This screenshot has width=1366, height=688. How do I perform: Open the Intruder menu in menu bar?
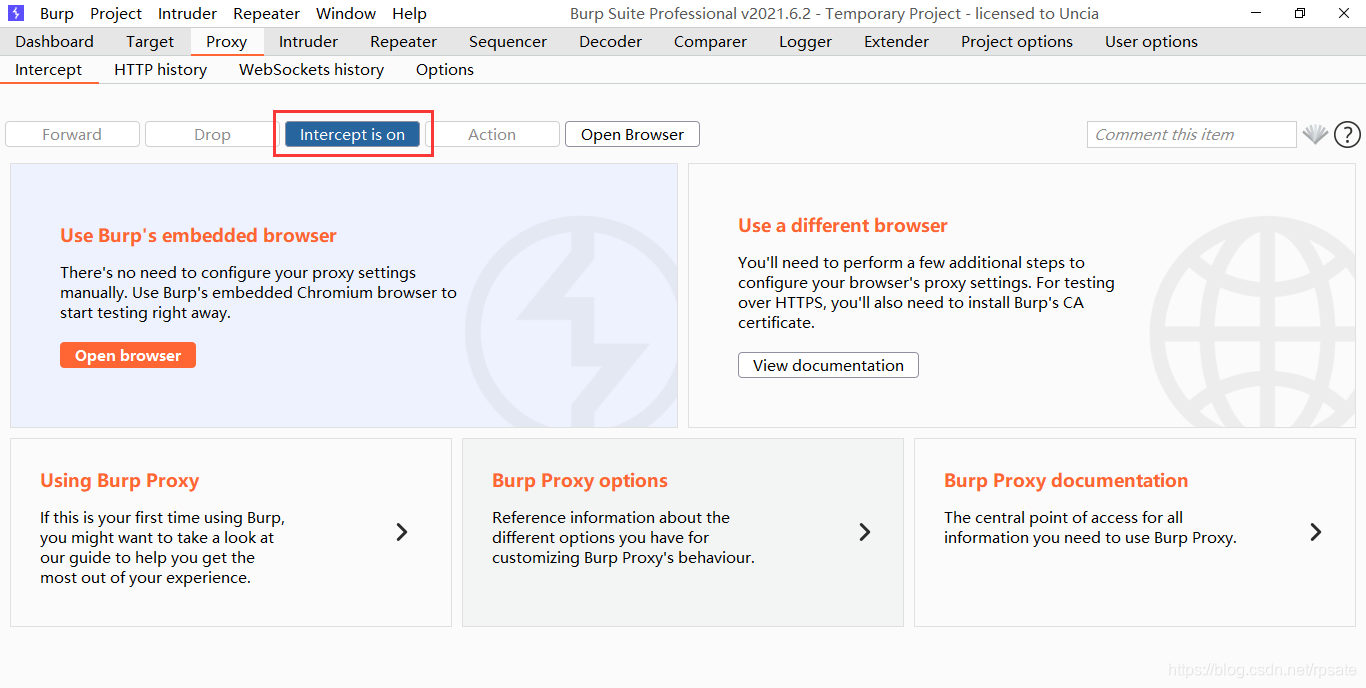[x=187, y=14]
